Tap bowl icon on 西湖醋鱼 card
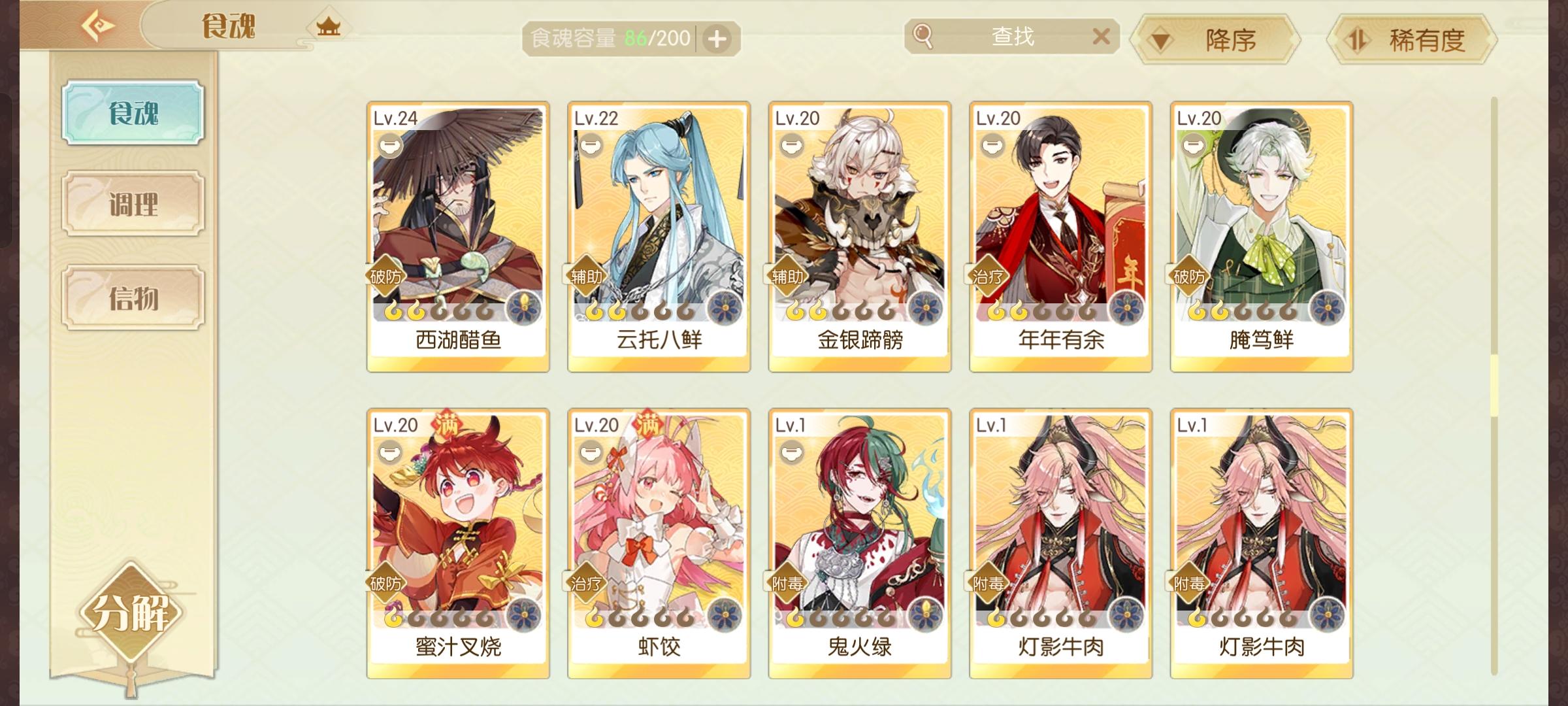Screen dimensions: 1568x706 pyautogui.click(x=390, y=144)
